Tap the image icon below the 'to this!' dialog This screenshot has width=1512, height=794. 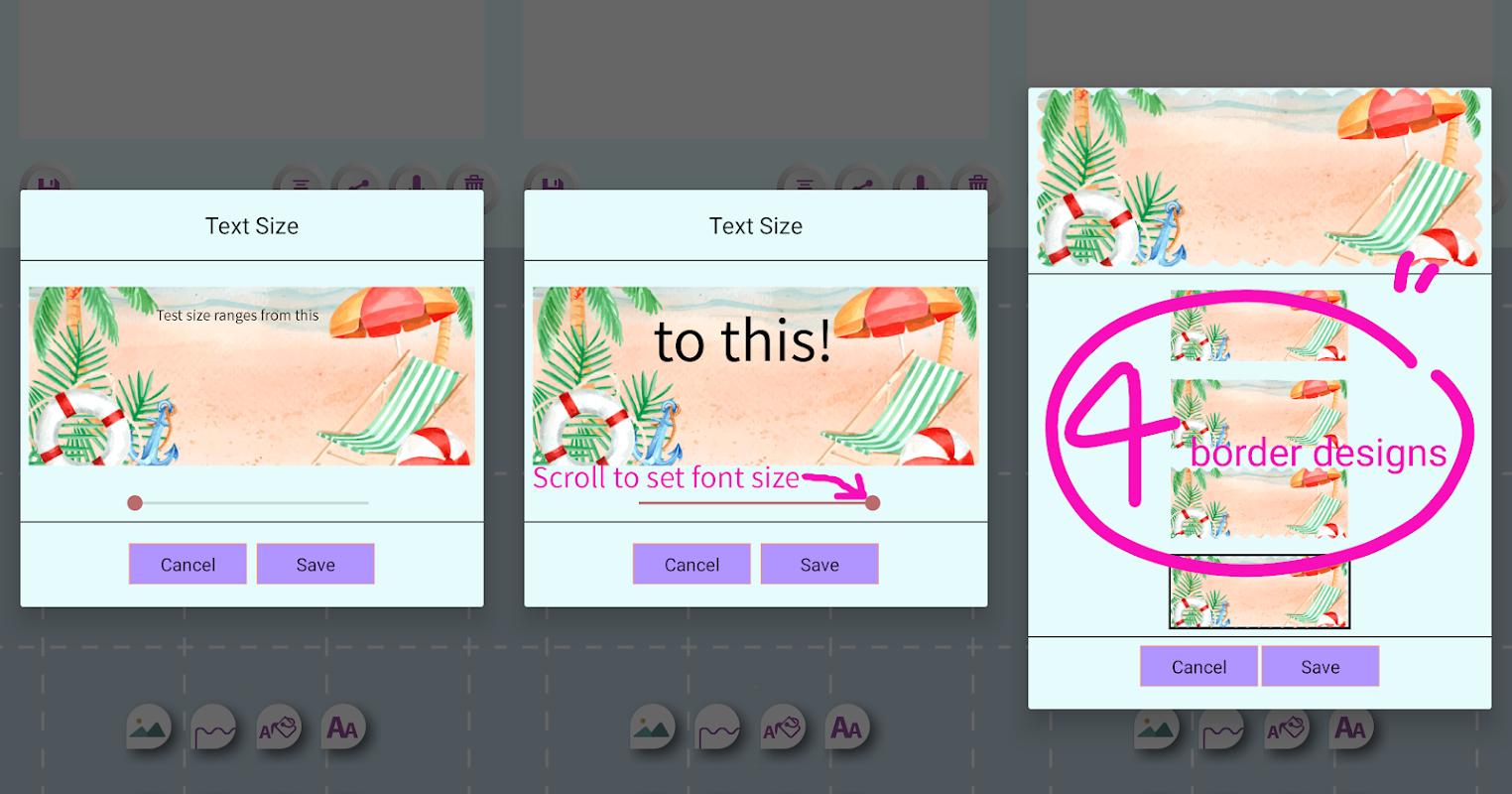652,728
